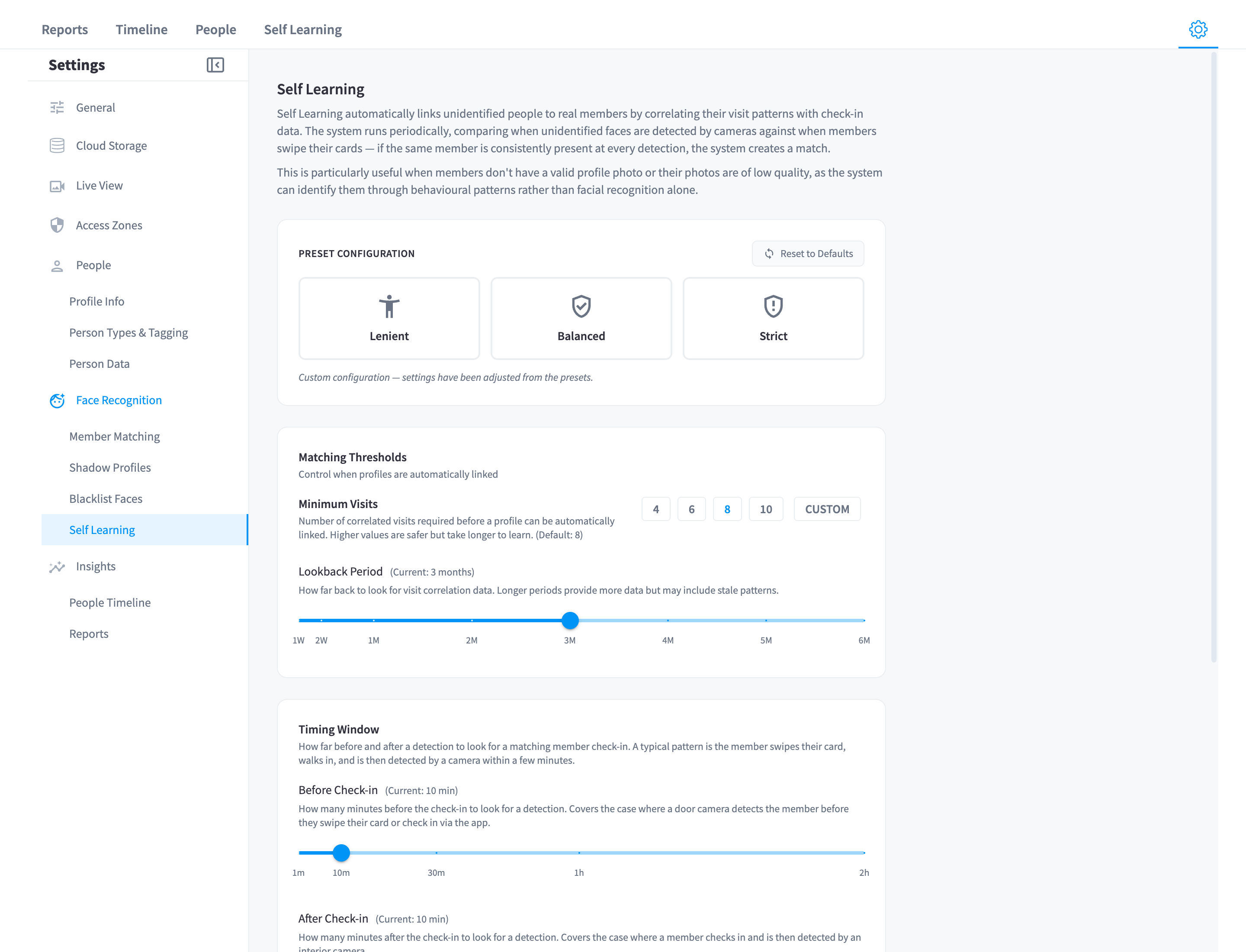Click the Lenient preset person icon
Image resolution: width=1246 pixels, height=952 pixels.
[x=389, y=306]
